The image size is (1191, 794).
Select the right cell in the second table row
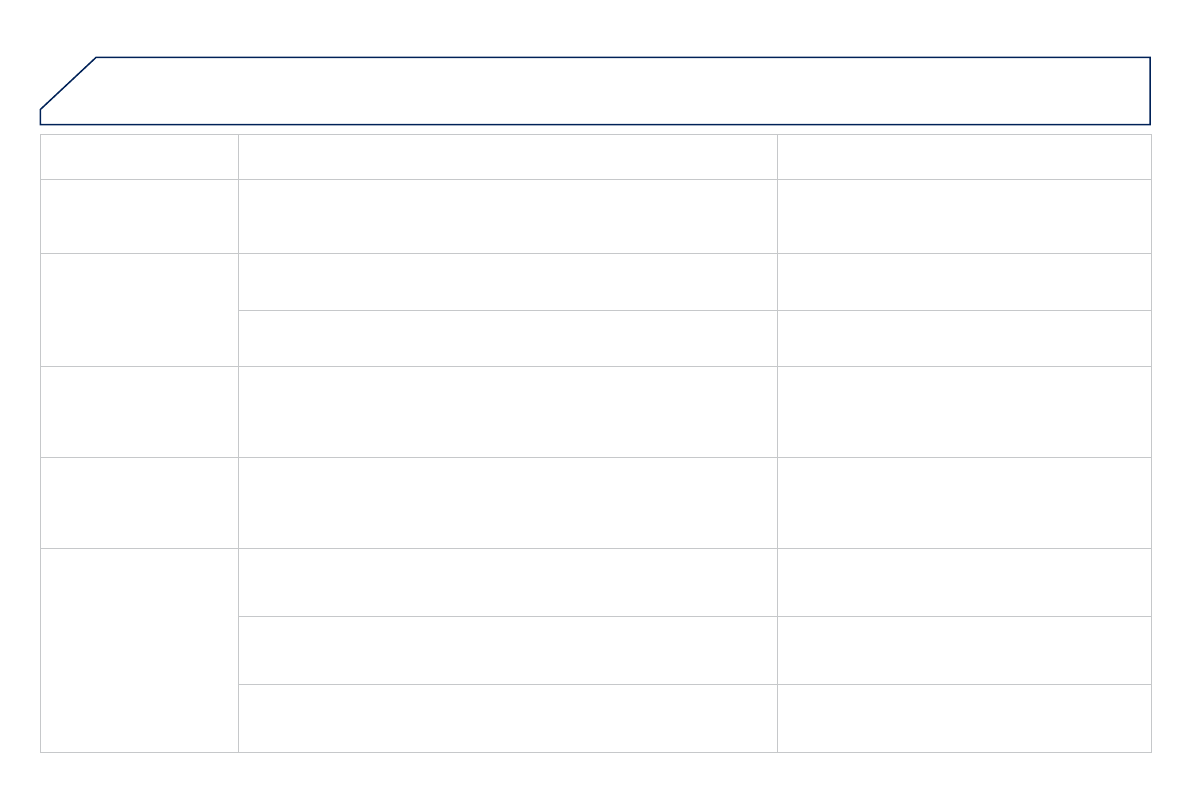[x=963, y=216]
